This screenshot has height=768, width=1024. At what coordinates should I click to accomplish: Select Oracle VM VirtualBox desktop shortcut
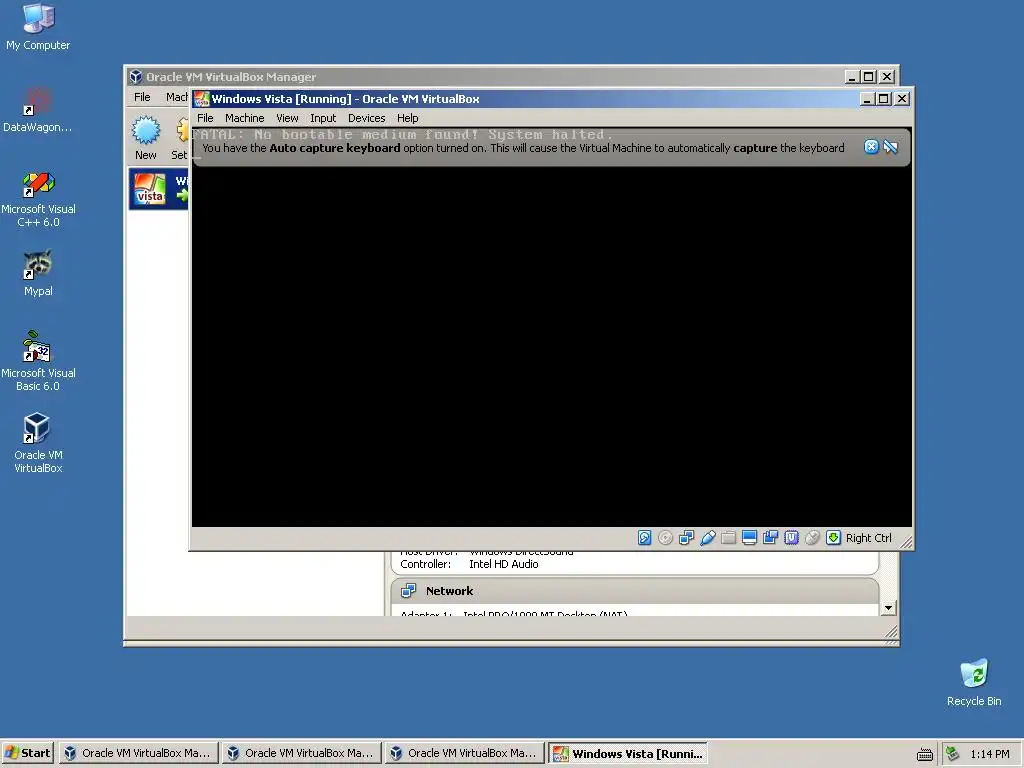(x=38, y=443)
